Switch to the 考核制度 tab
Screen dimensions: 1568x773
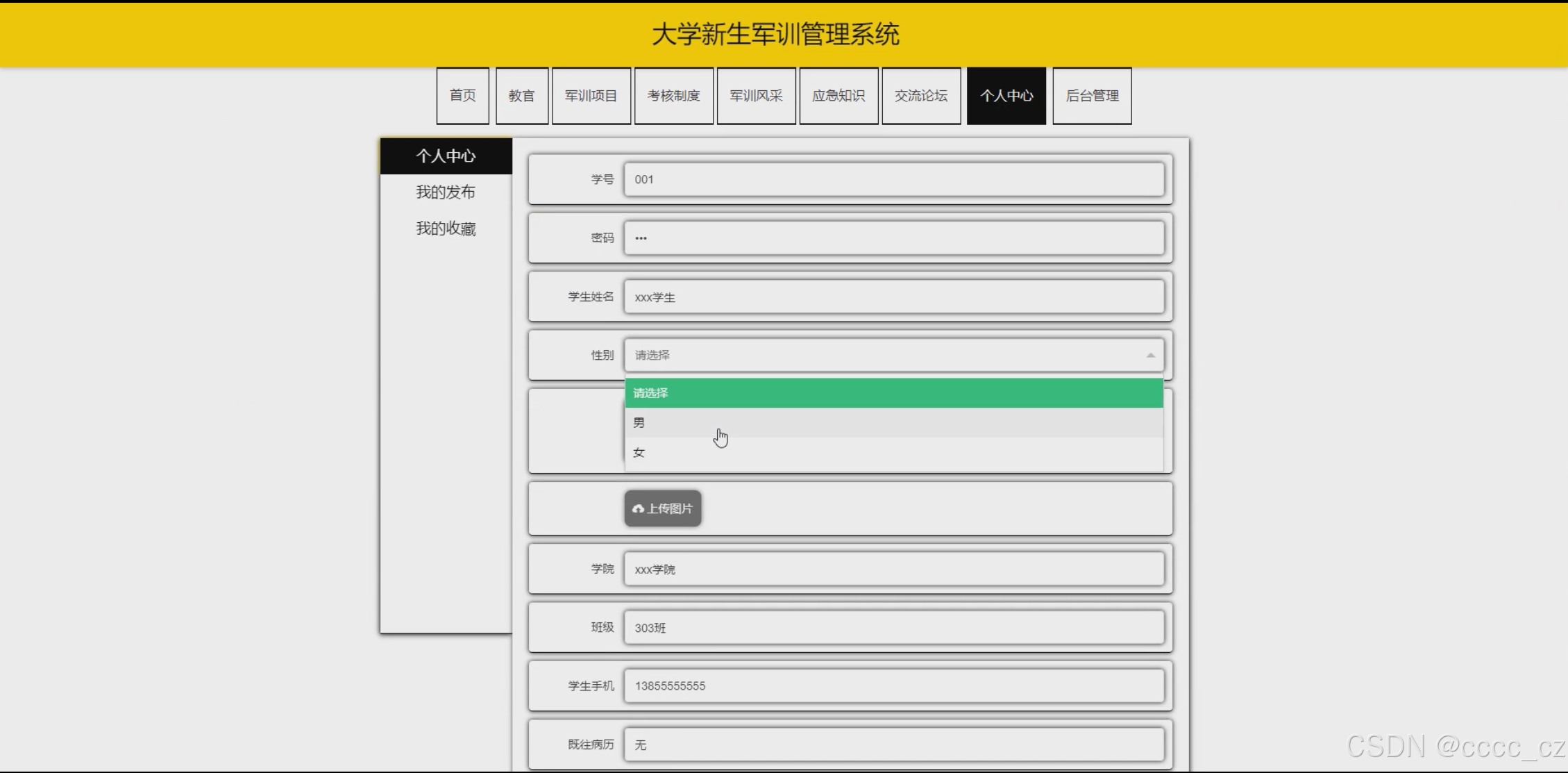[x=673, y=96]
